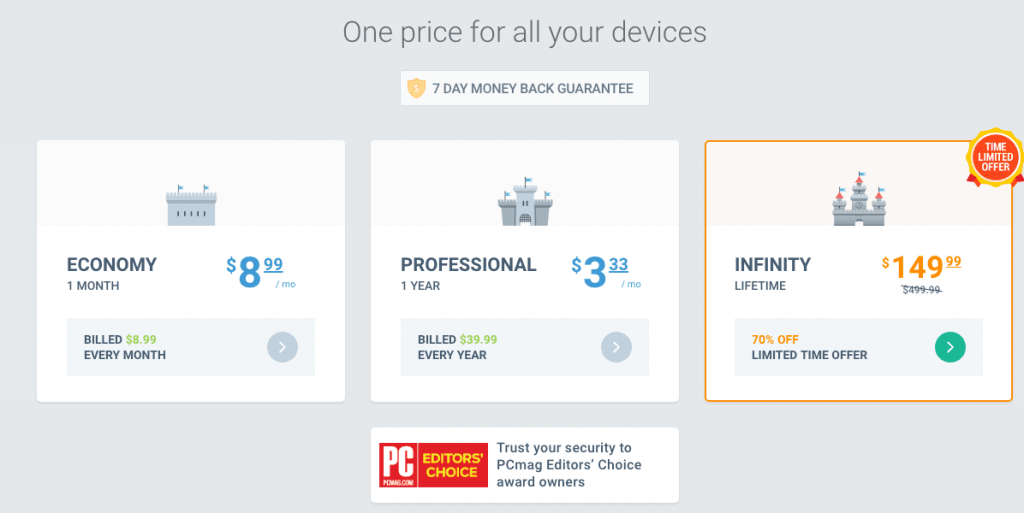This screenshot has width=1024, height=513.
Task: Click the 7 Day Money Back Guarantee badge
Action: click(524, 88)
